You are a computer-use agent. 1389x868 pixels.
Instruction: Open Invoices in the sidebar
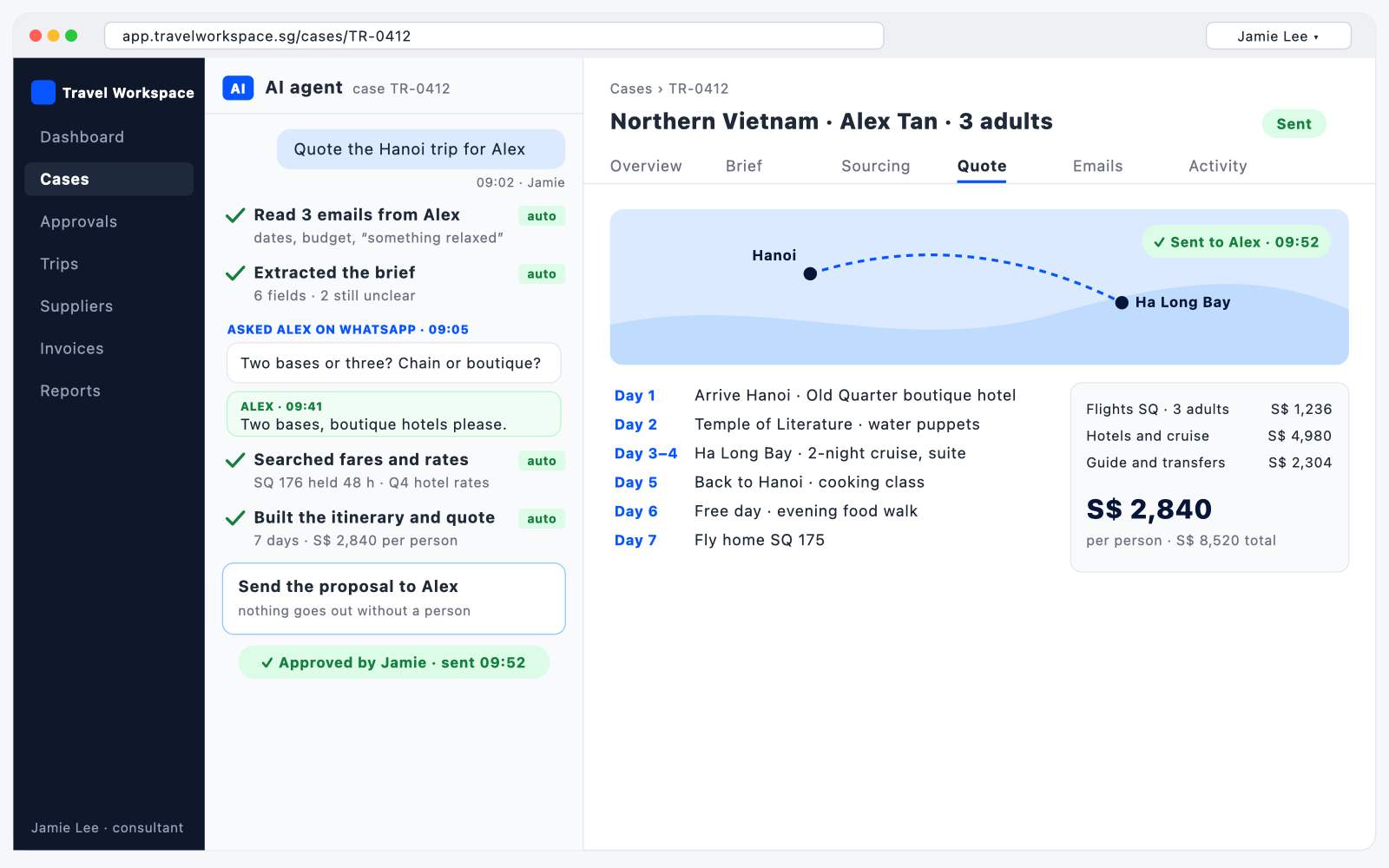tap(109, 348)
